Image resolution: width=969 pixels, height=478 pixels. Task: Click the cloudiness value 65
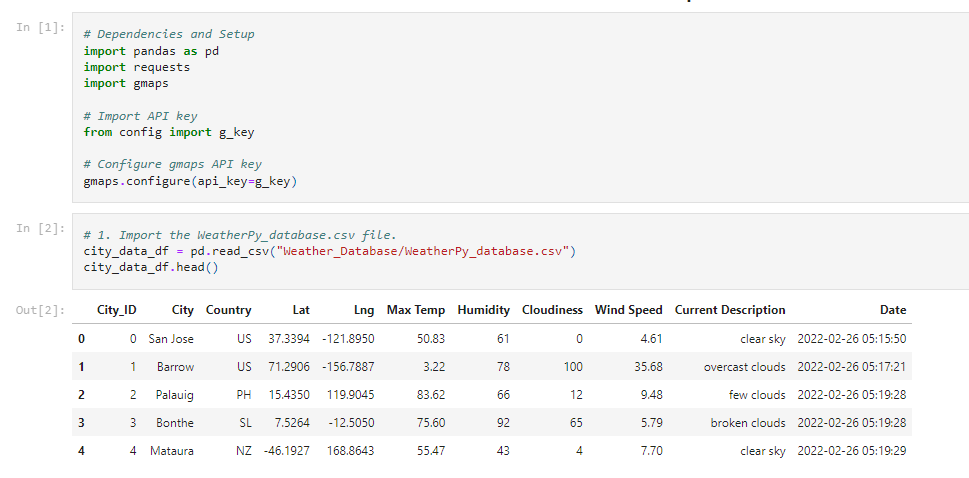(576, 423)
